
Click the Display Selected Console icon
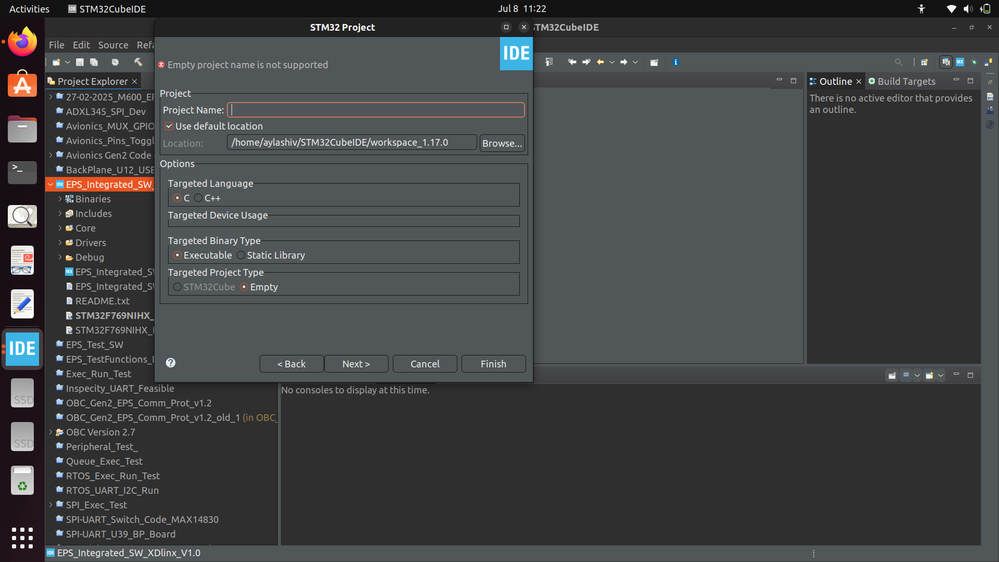[x=906, y=375]
